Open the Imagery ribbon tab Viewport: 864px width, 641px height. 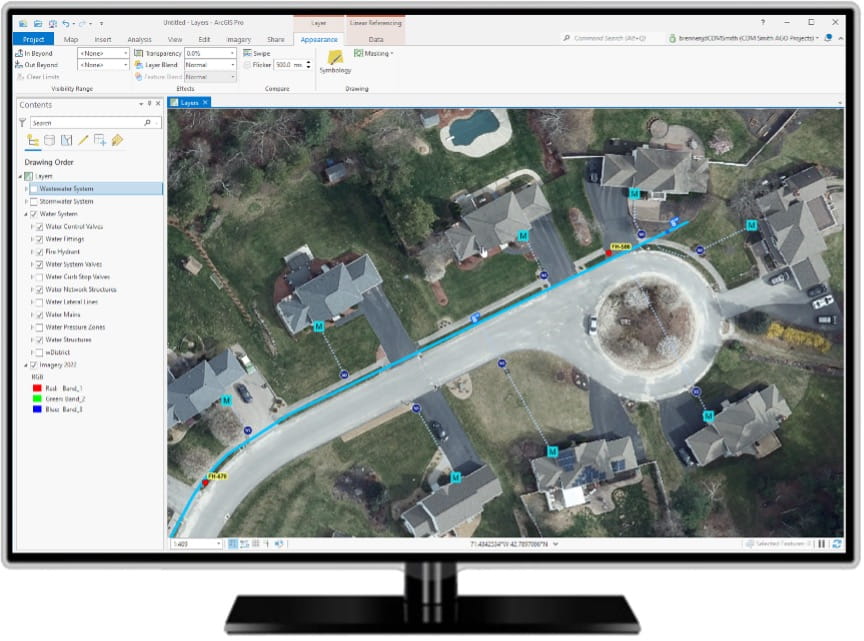click(x=238, y=39)
